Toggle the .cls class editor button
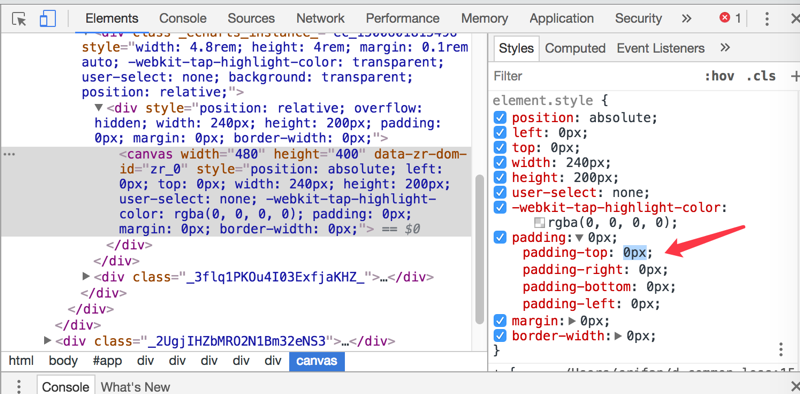The height and width of the screenshot is (394, 800). tap(761, 76)
